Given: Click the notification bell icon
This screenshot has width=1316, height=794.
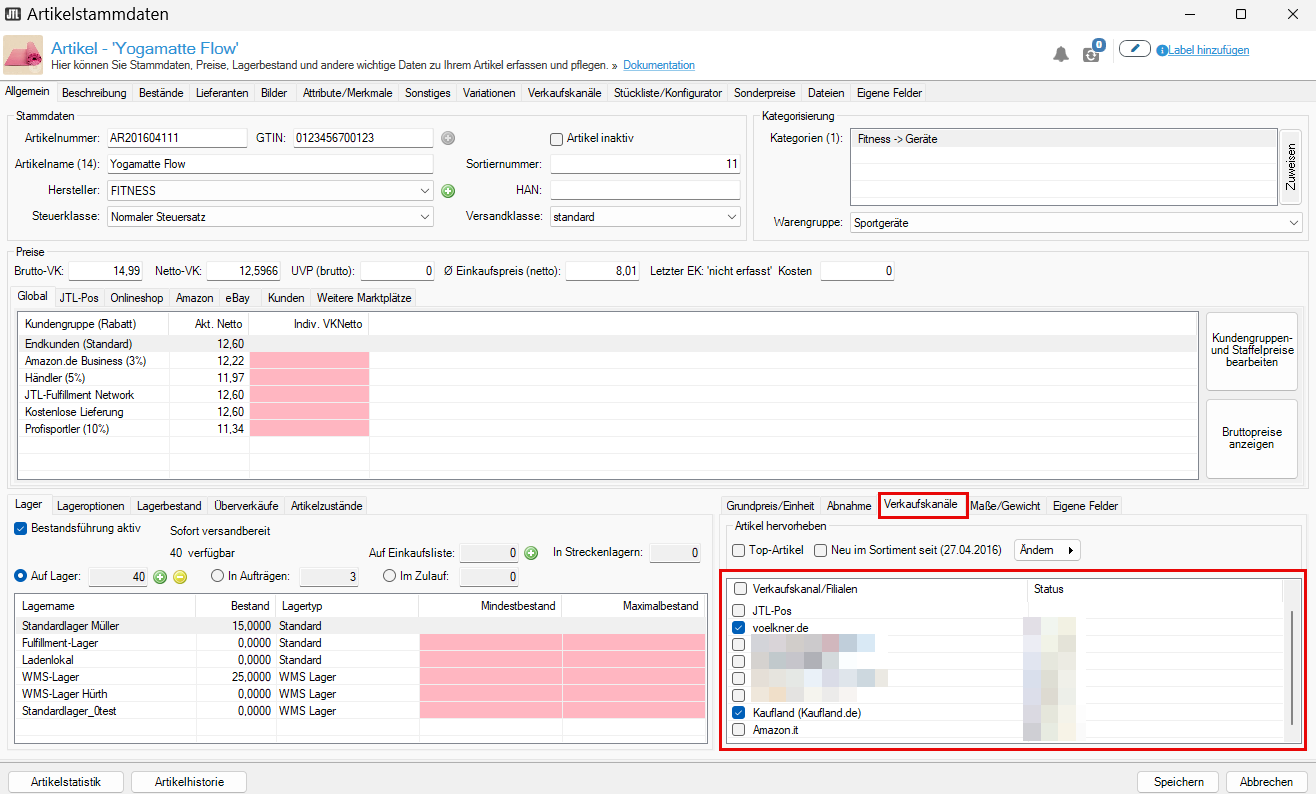Looking at the screenshot, I should (1061, 54).
